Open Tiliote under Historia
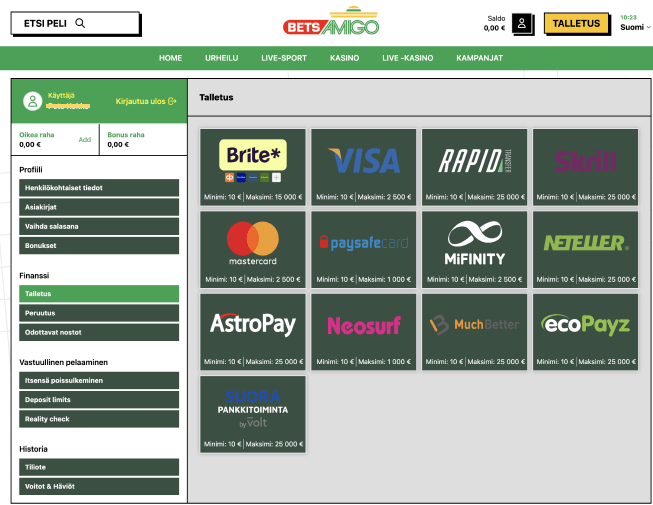Screen dimensions: 653x505 tap(99, 467)
